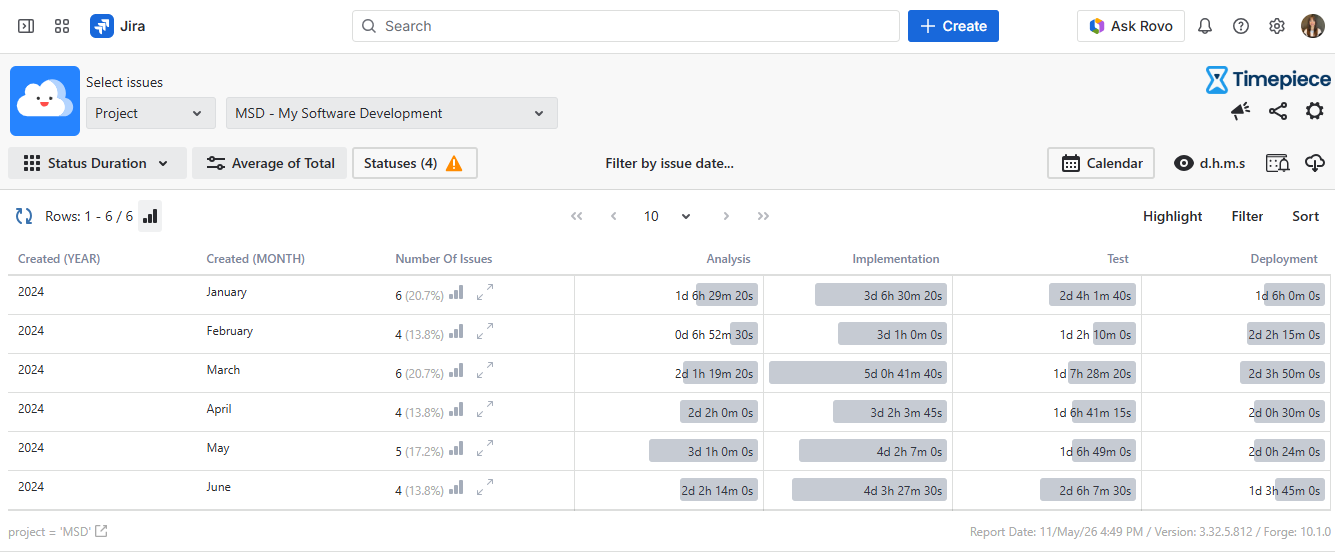Open the help question mark icon
This screenshot has width=1335, height=552.
click(1241, 26)
